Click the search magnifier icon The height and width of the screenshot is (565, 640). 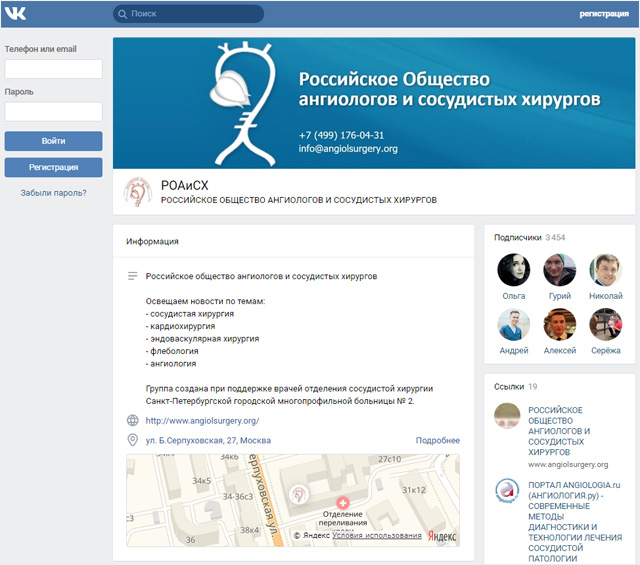122,14
